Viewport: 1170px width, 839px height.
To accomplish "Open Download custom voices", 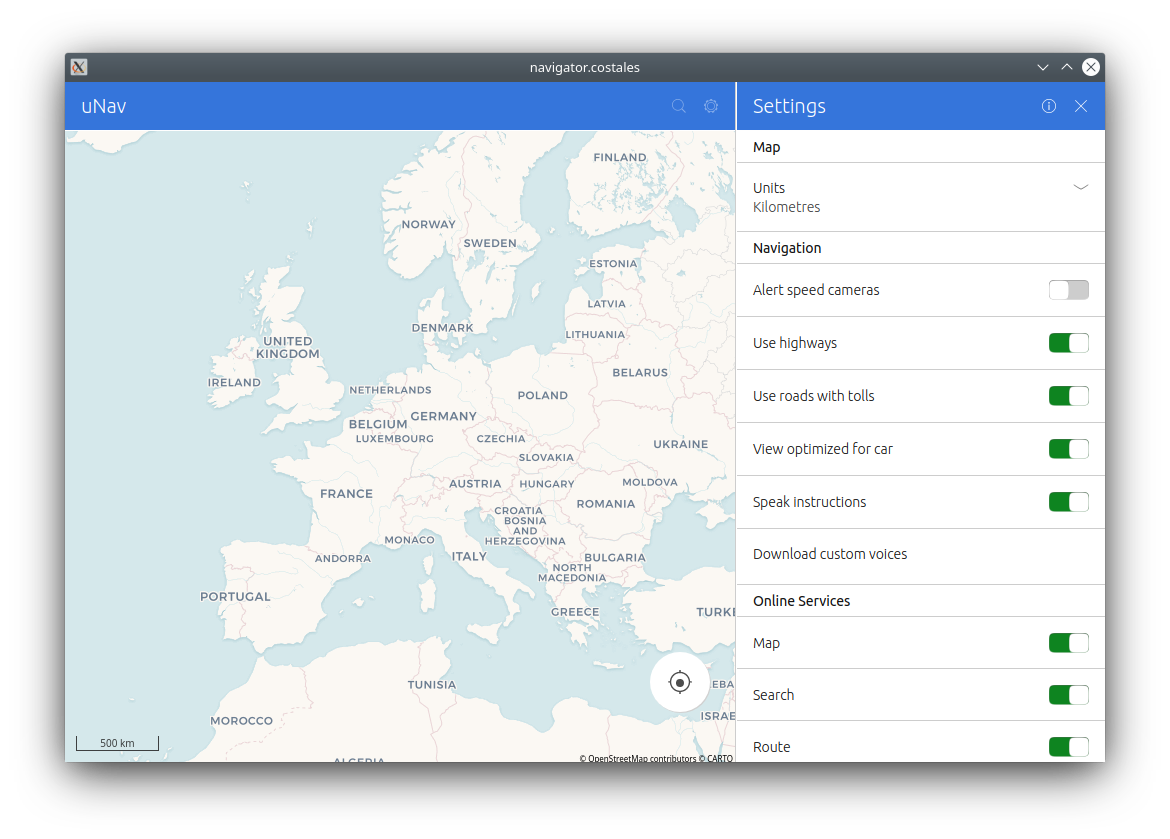I will pyautogui.click(x=920, y=554).
